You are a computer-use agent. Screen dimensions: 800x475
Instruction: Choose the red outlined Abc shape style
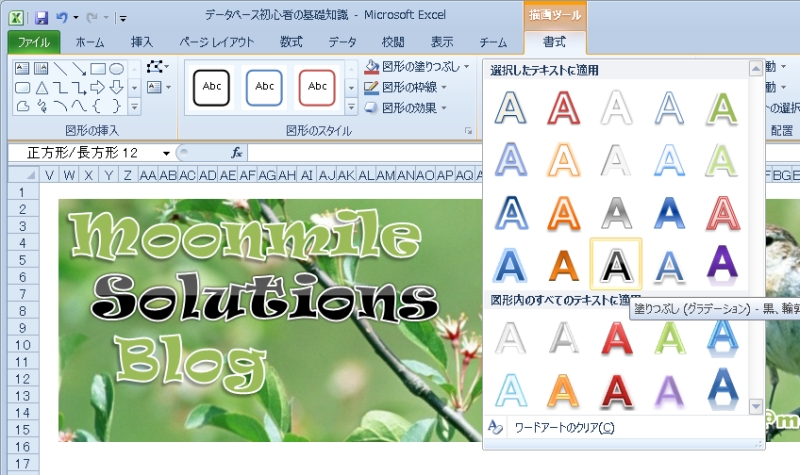(x=317, y=86)
